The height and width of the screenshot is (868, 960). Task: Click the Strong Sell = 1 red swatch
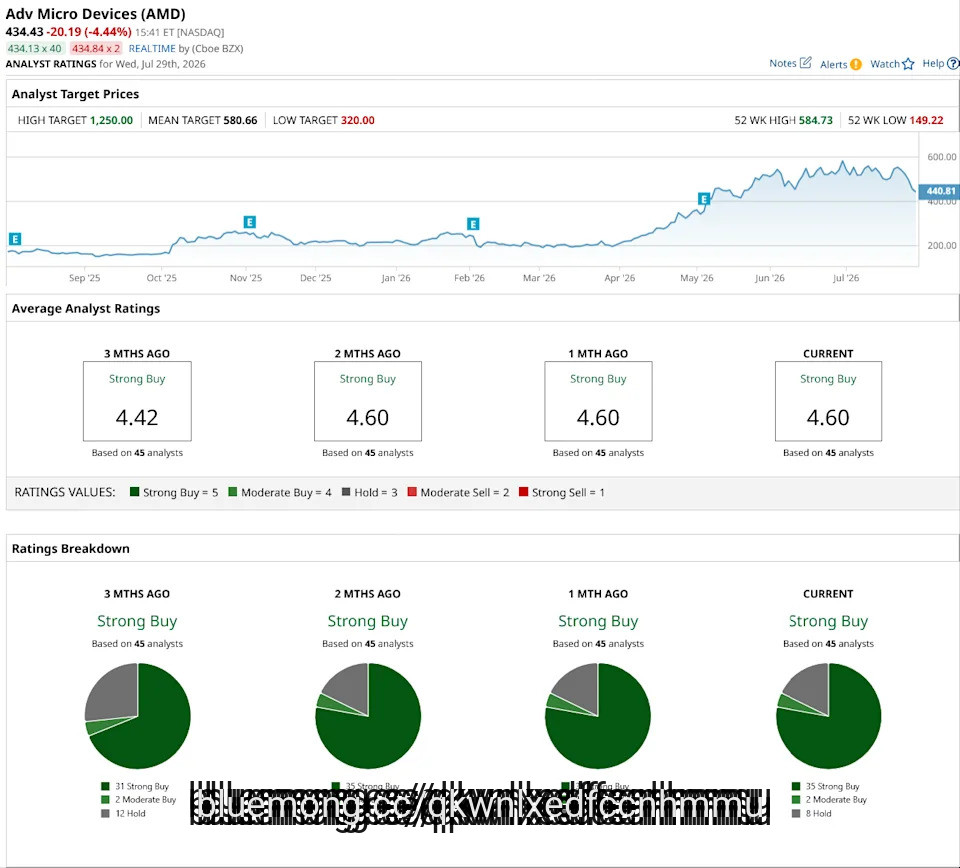click(x=523, y=492)
